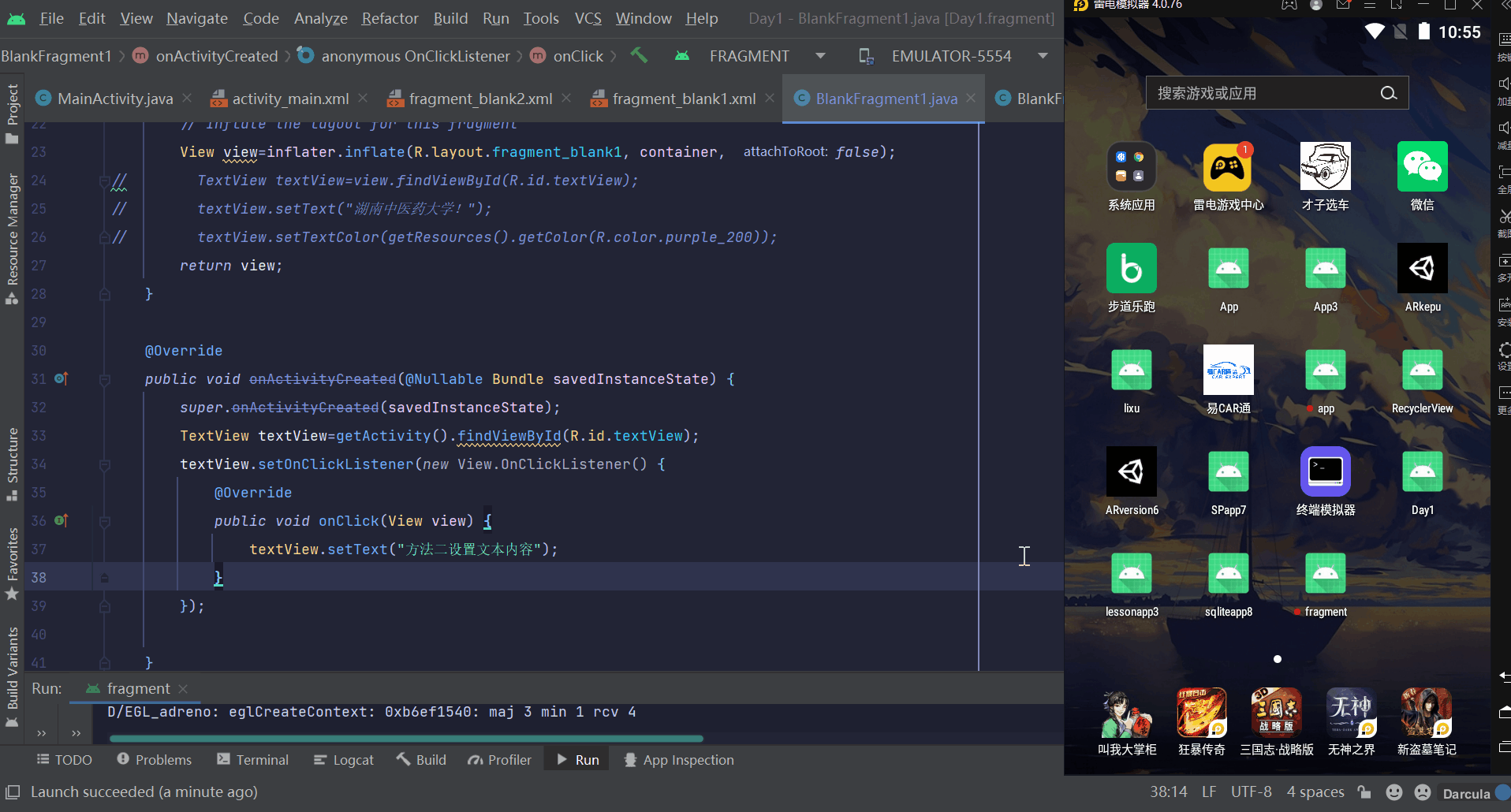Switch to the MainActivity.java tab
The height and width of the screenshot is (812, 1511).
coord(115,99)
